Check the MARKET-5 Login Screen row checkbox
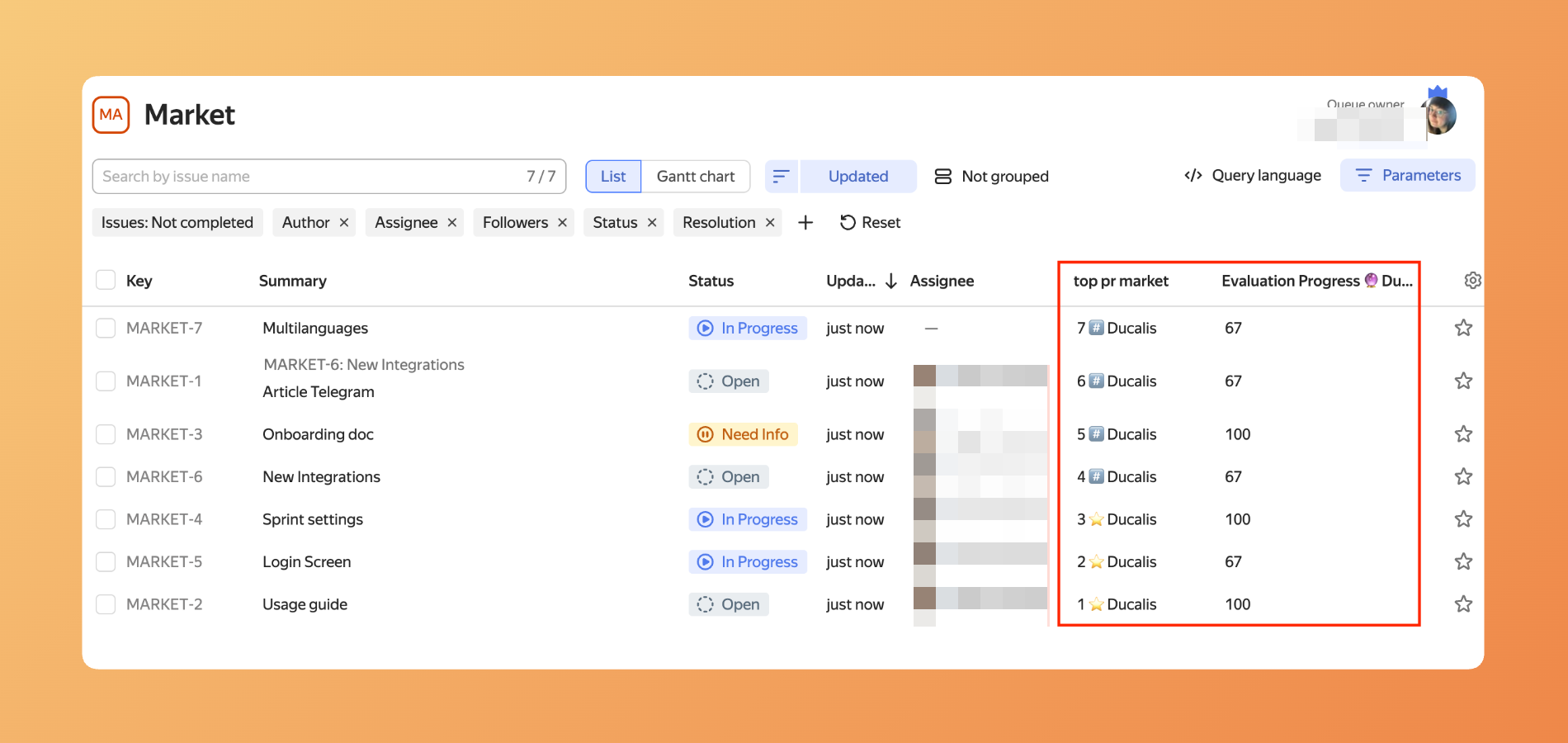1568x743 pixels. (106, 562)
